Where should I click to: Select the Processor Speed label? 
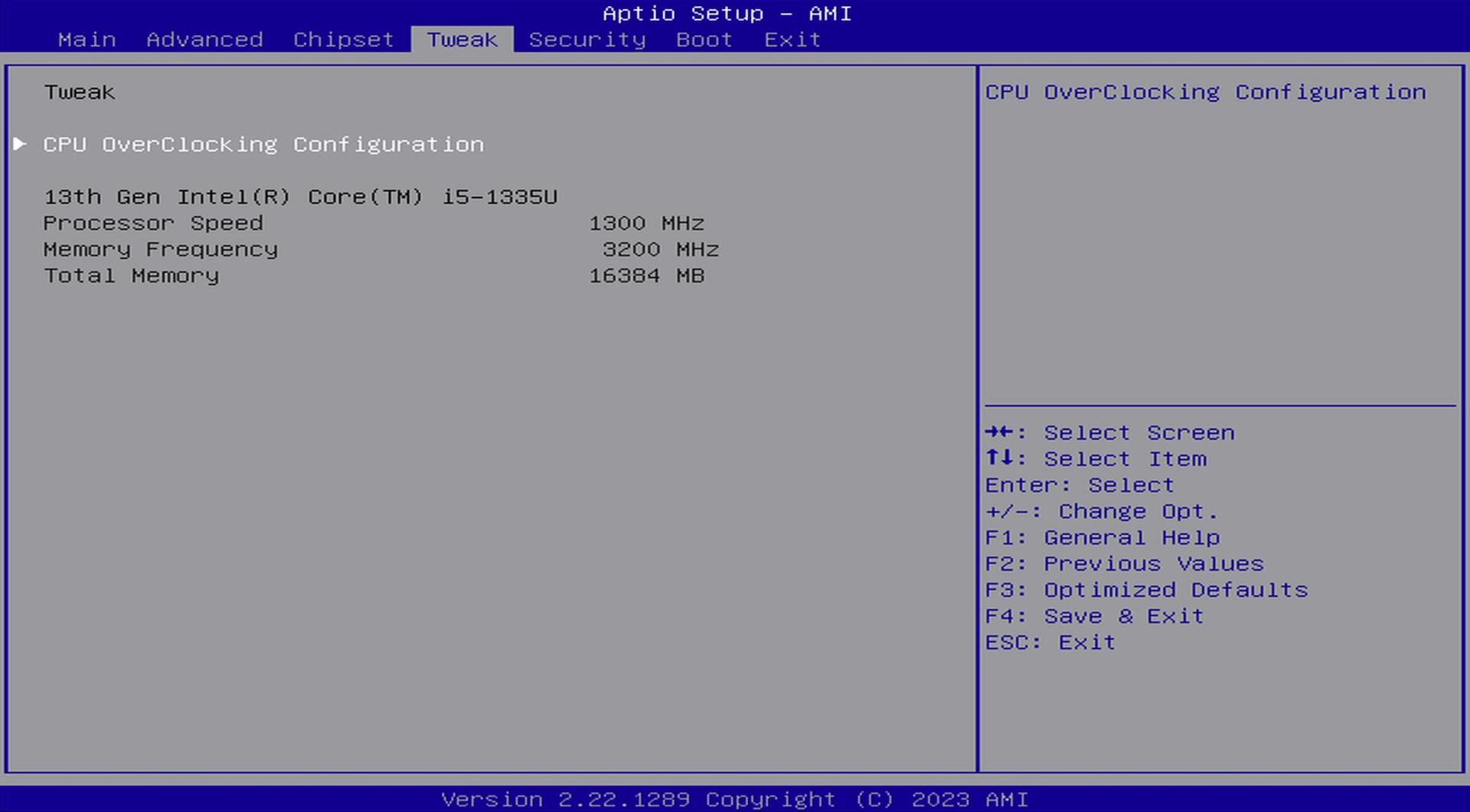pos(153,223)
